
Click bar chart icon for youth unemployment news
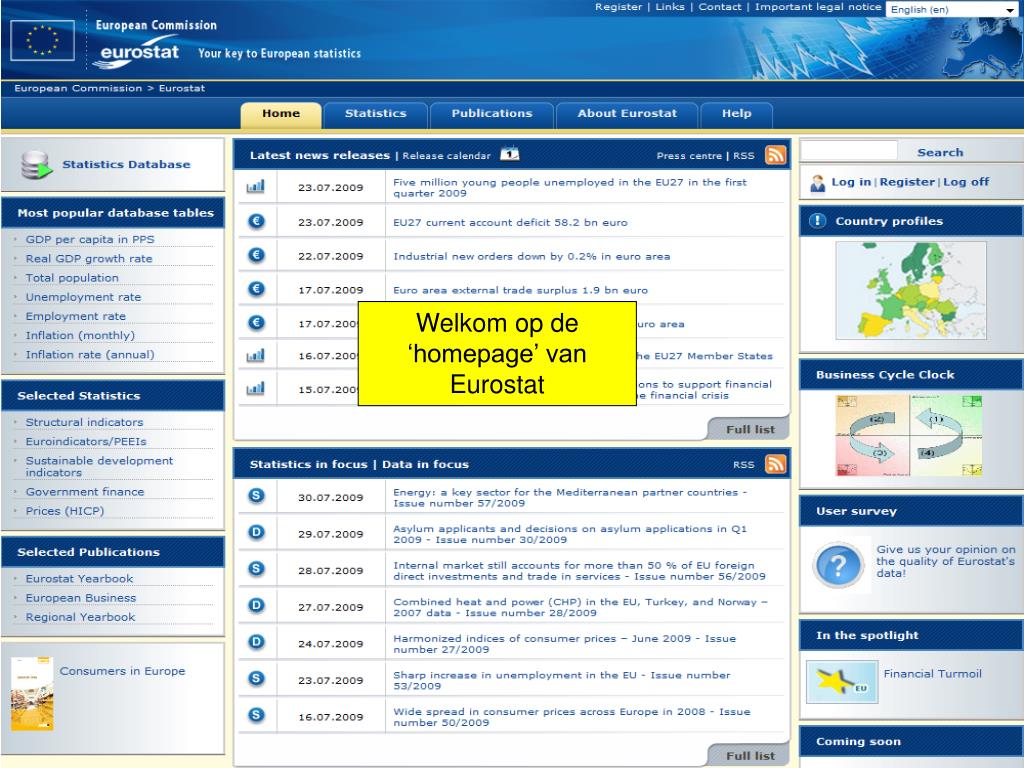point(255,187)
